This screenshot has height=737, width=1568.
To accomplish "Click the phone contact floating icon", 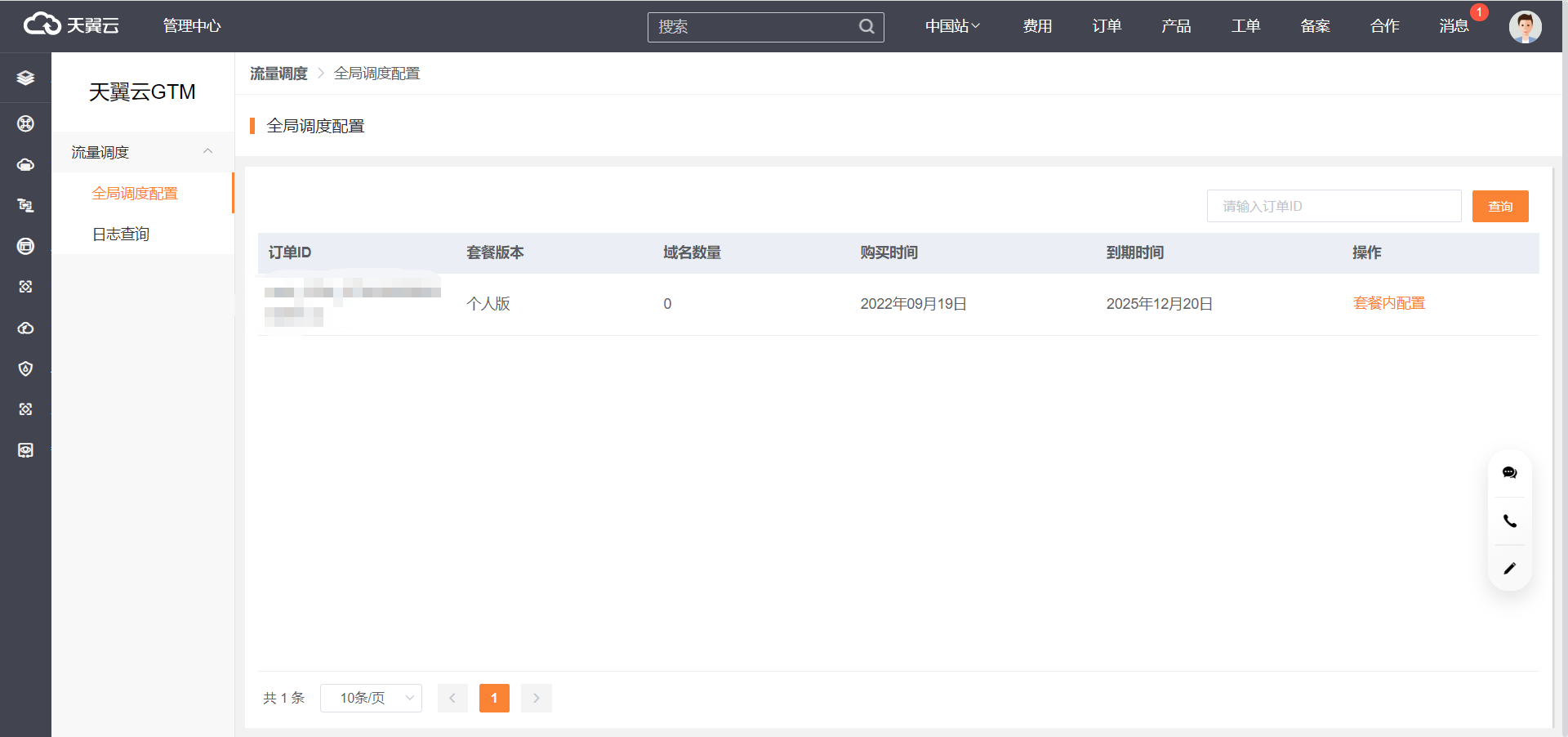I will pyautogui.click(x=1509, y=520).
